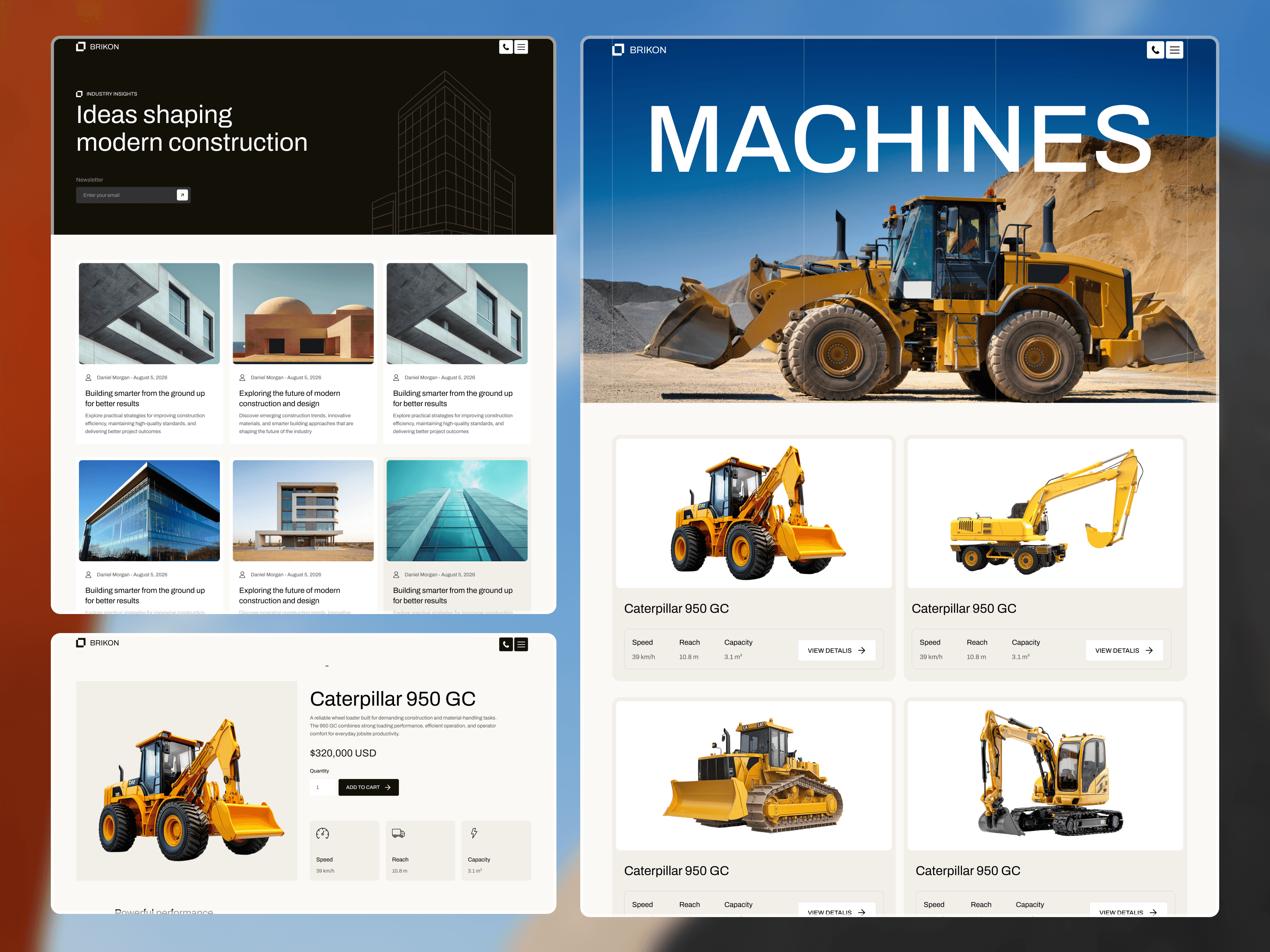The height and width of the screenshot is (952, 1270).
Task: Tap the phone icon on the product detail page
Action: (506, 645)
